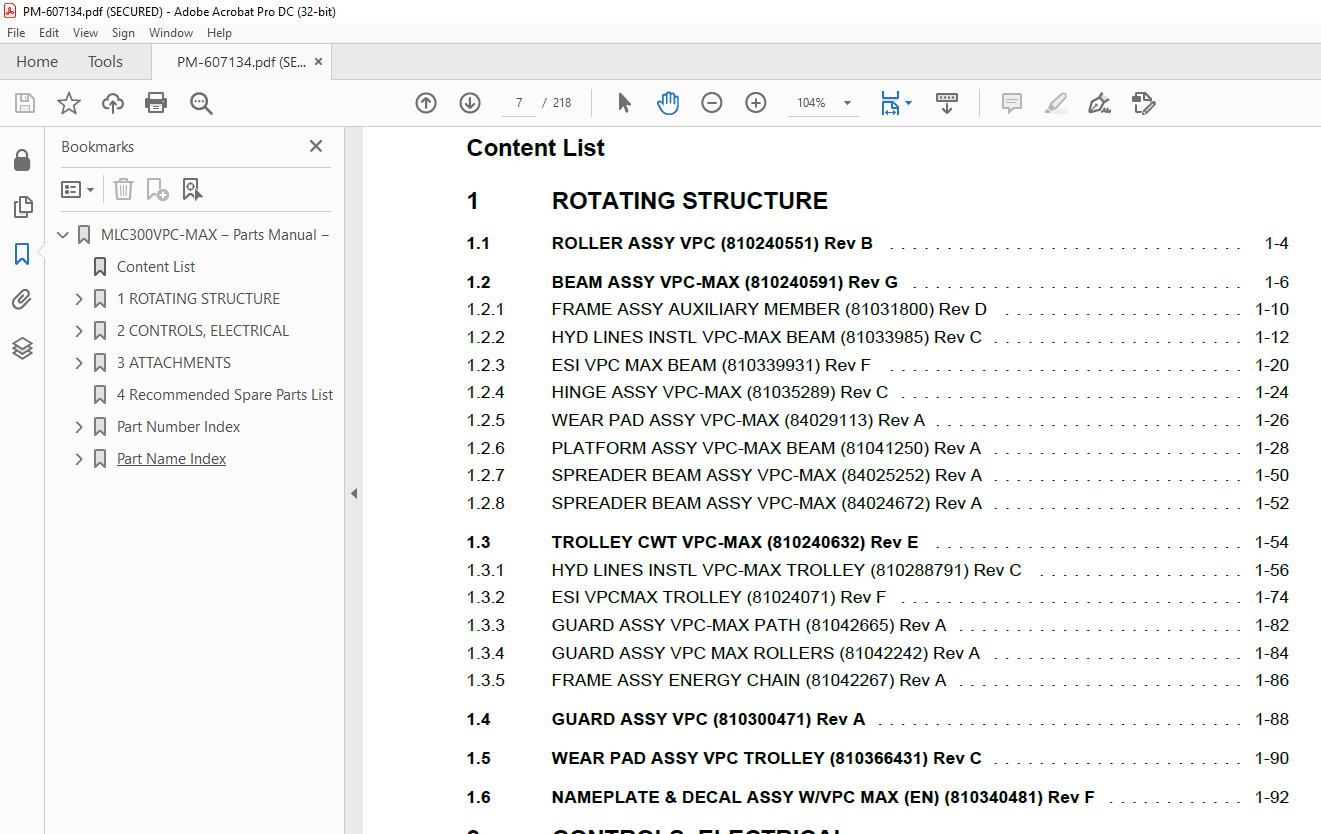Go to next page arrow
This screenshot has width=1321, height=834.
470,103
